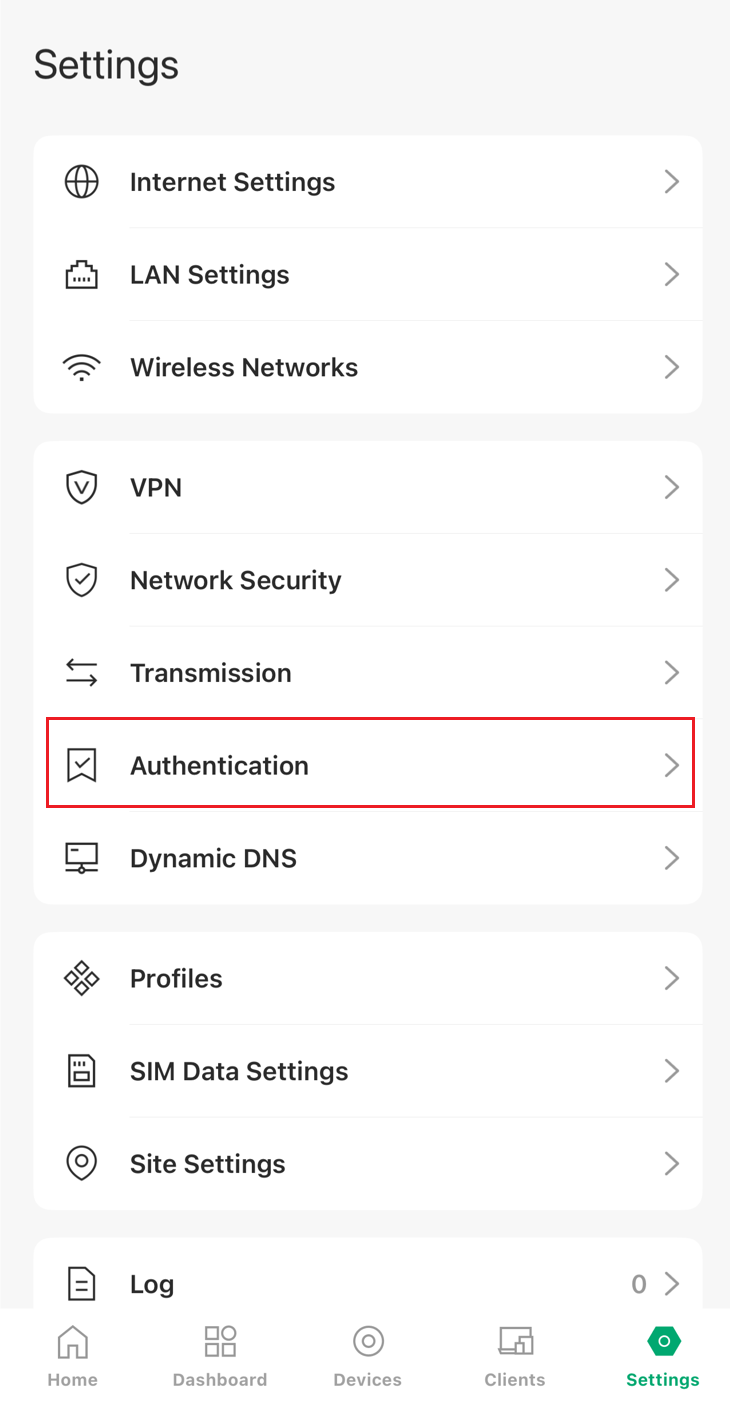Tap the globe icon beside Internet Settings
Viewport: 730px width, 1407px height.
point(81,182)
